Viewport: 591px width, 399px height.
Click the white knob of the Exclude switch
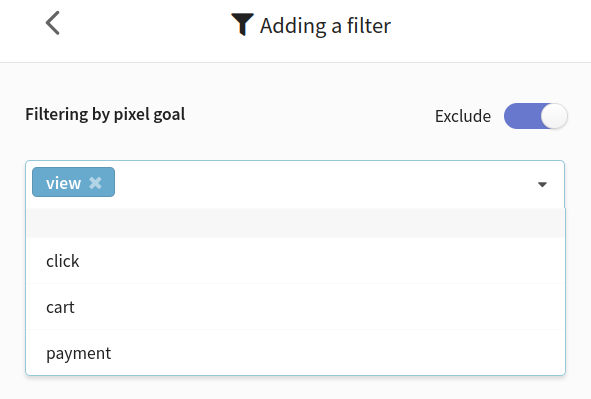coord(554,116)
